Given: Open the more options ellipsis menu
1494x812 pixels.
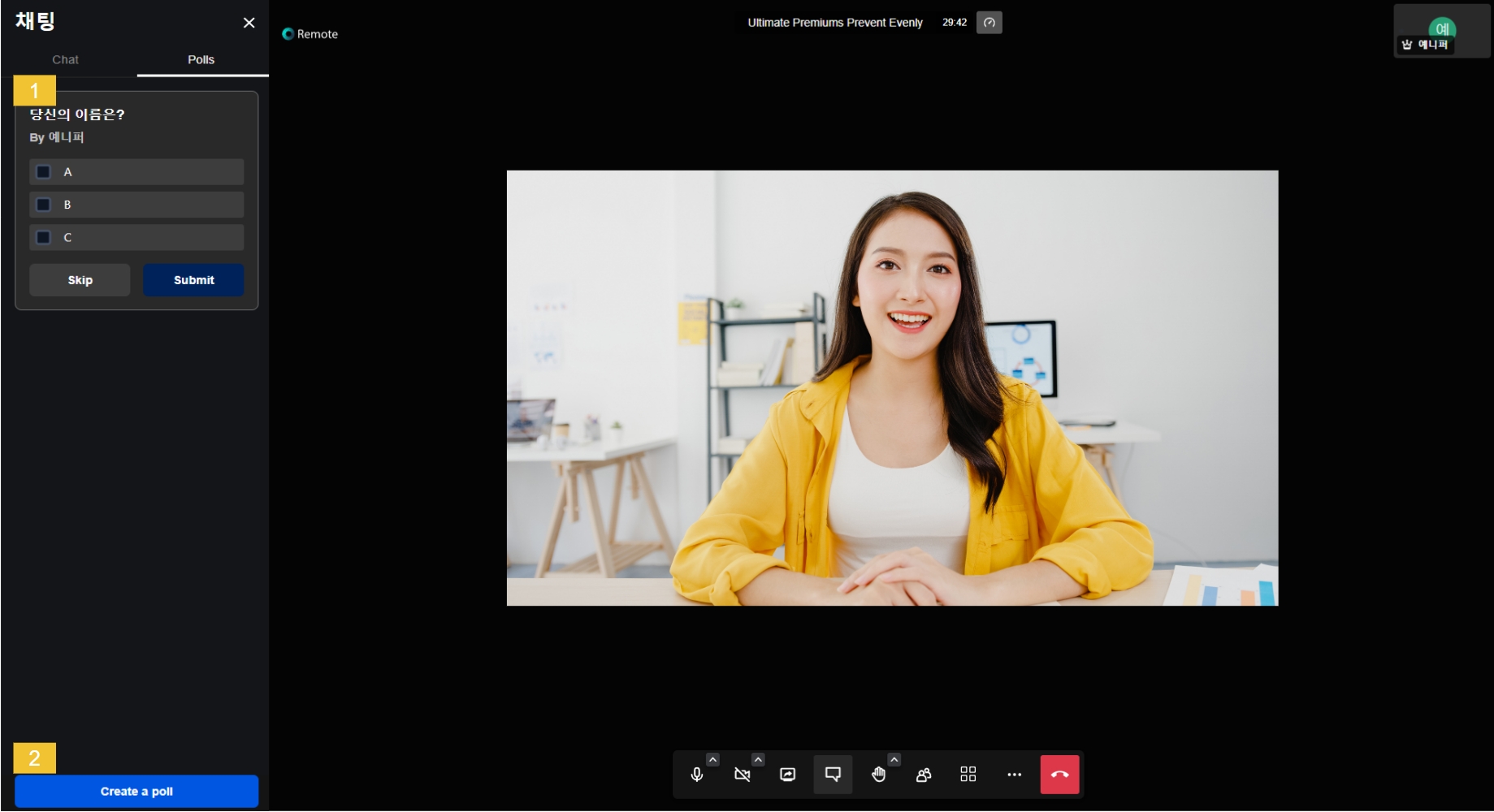Looking at the screenshot, I should (x=1014, y=775).
